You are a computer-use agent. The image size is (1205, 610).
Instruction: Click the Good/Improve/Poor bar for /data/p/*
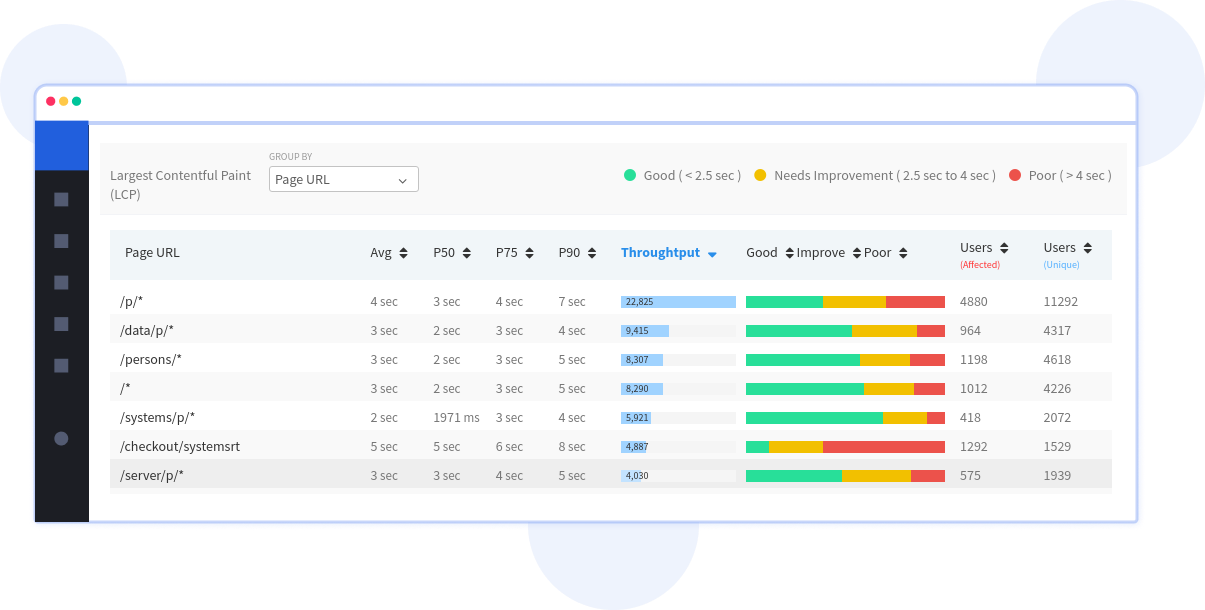click(844, 329)
